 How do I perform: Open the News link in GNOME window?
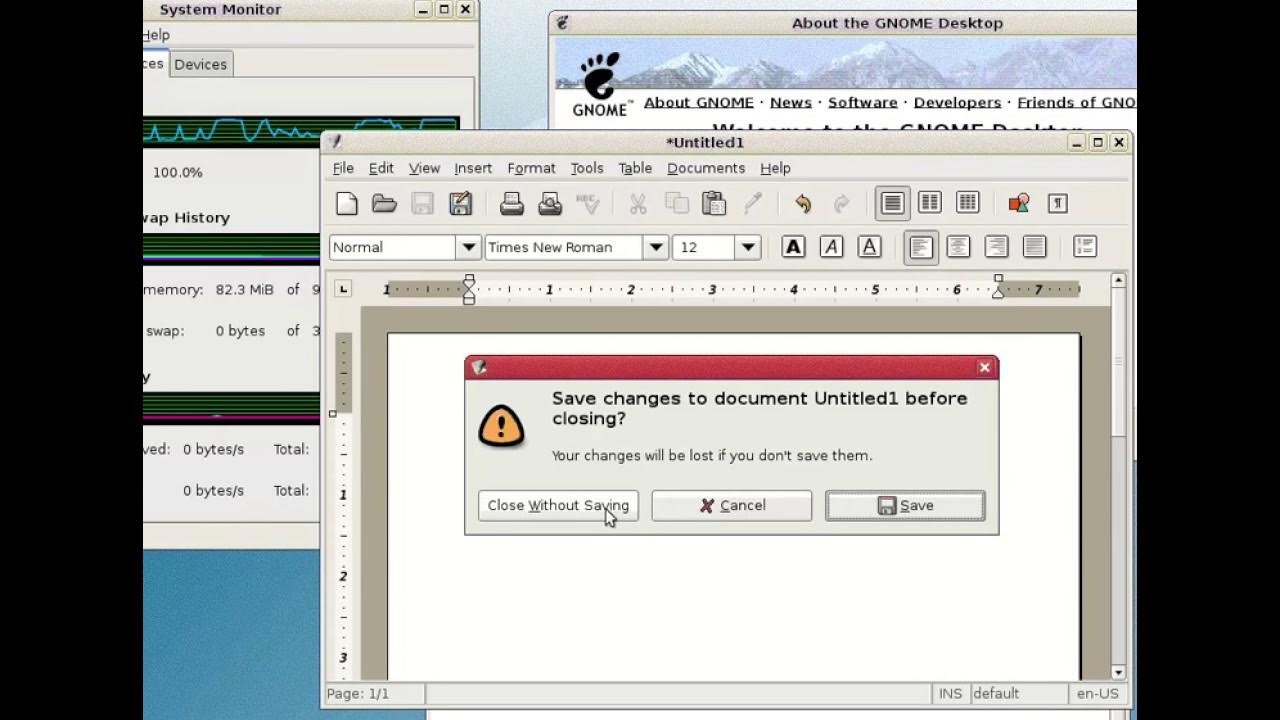[791, 102]
